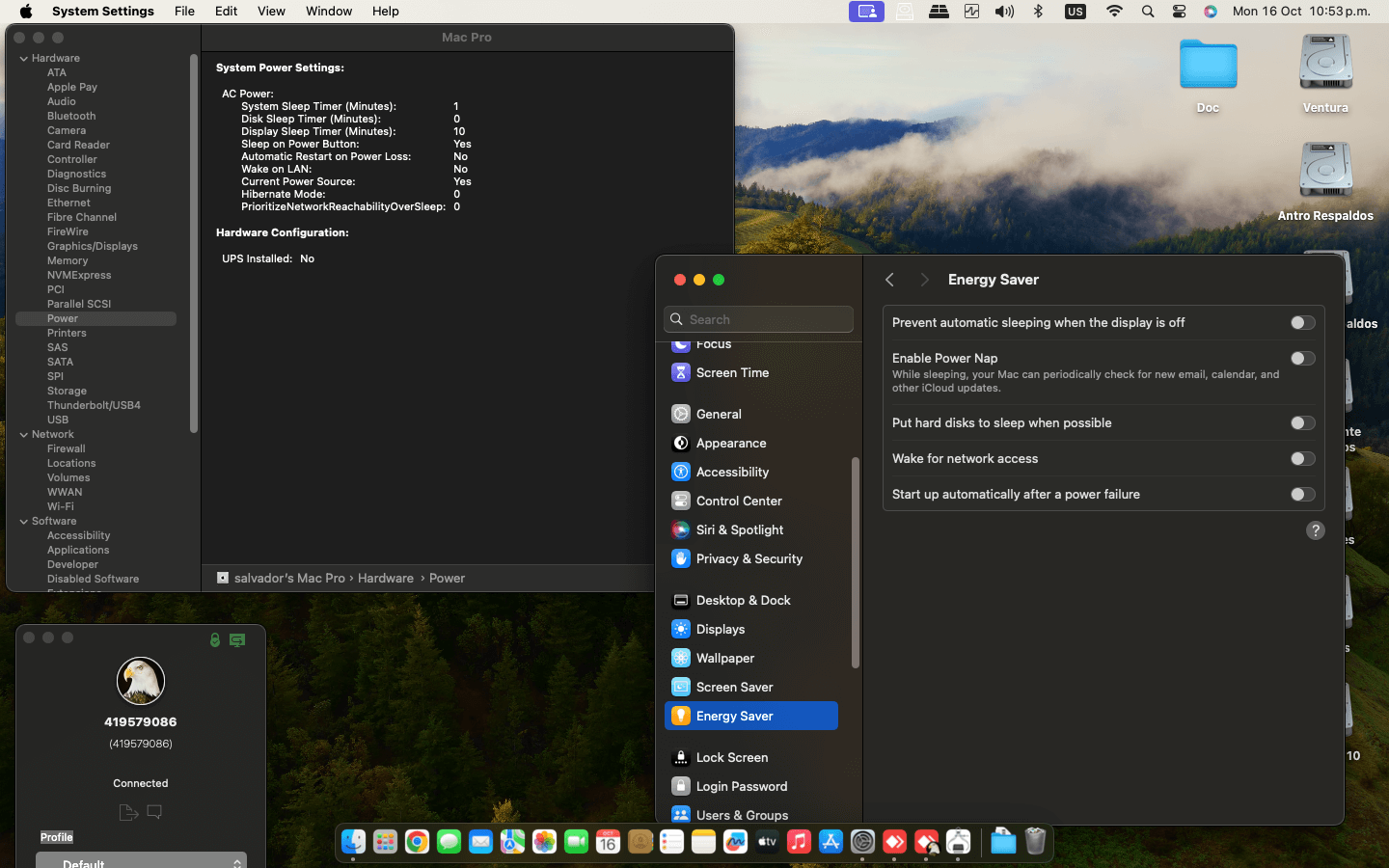Select Privacy & Security in sidebar
This screenshot has height=868, width=1389.
(749, 558)
